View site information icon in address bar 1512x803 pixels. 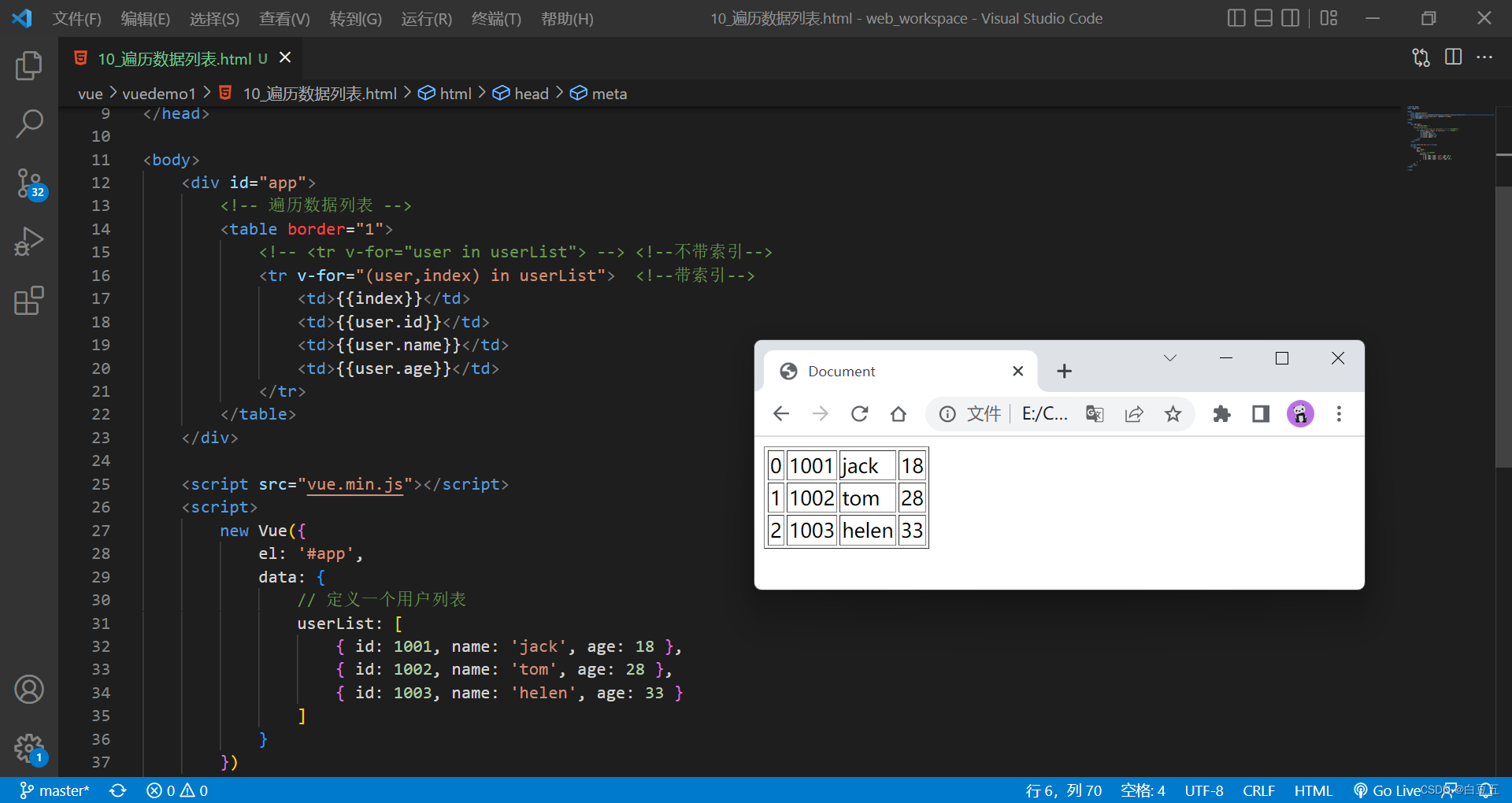point(947,414)
